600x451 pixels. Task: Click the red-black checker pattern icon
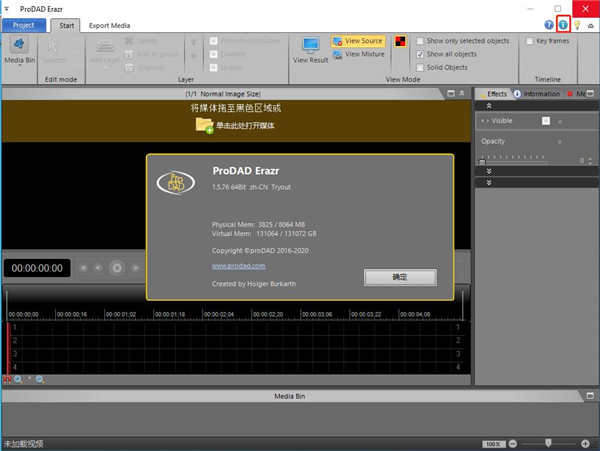tap(399, 42)
